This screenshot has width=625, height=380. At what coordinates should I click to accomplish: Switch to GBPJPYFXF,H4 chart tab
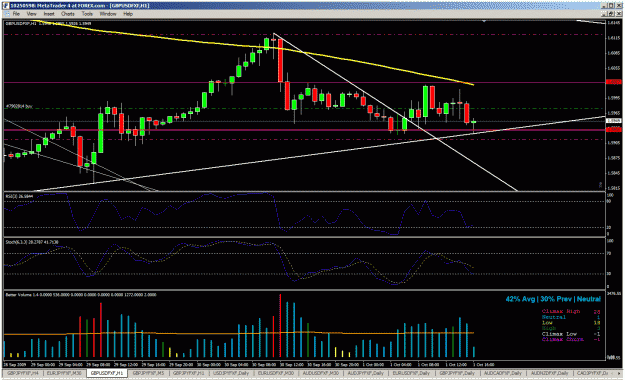tap(23, 373)
